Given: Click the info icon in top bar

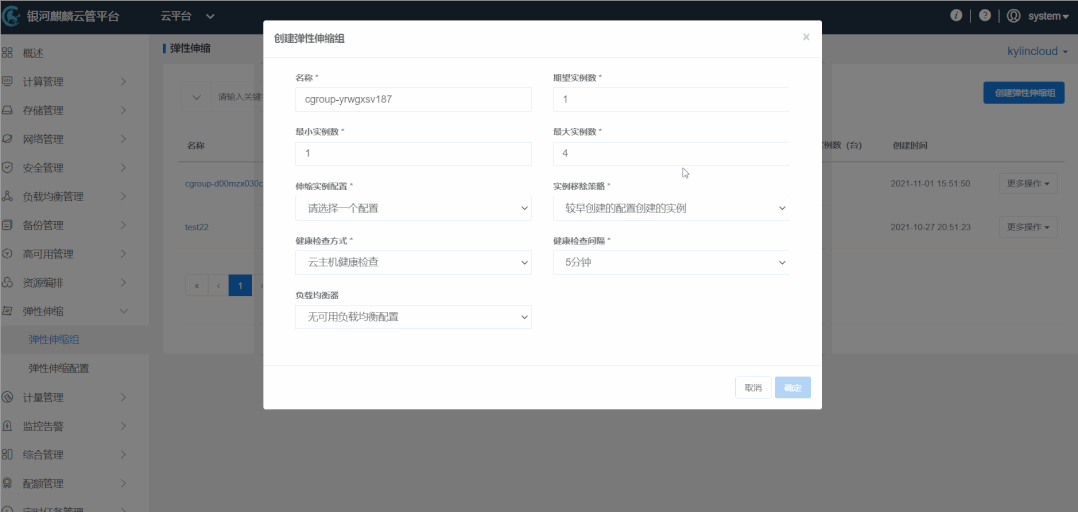Looking at the screenshot, I should pyautogui.click(x=956, y=16).
